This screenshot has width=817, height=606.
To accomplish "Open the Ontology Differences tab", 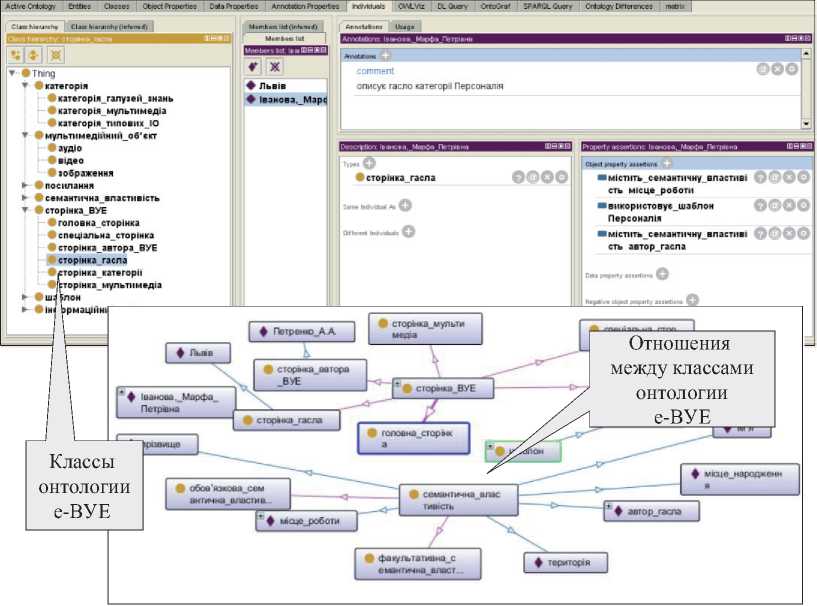I will (x=618, y=6).
